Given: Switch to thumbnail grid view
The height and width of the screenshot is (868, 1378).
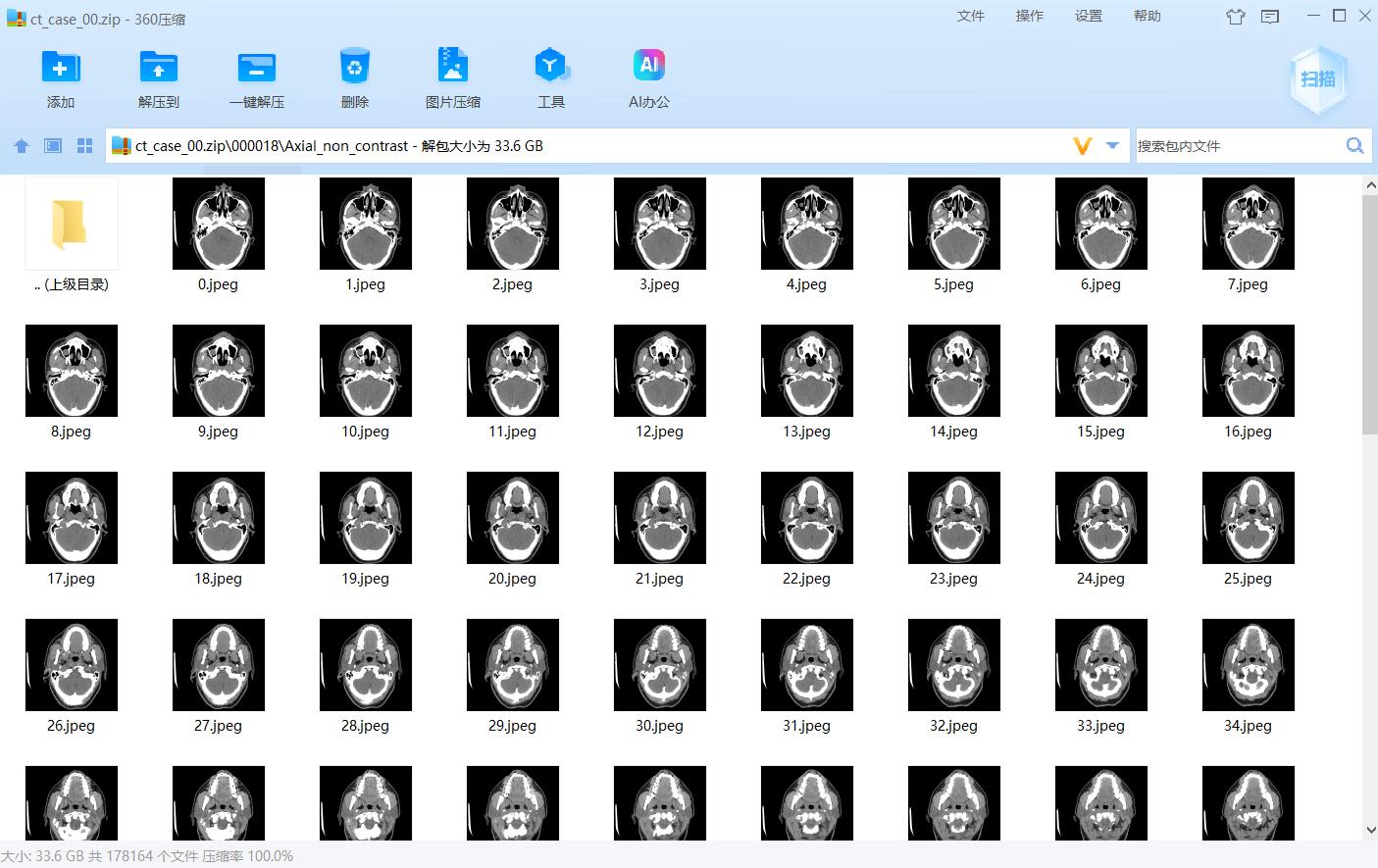Looking at the screenshot, I should click(x=85, y=146).
